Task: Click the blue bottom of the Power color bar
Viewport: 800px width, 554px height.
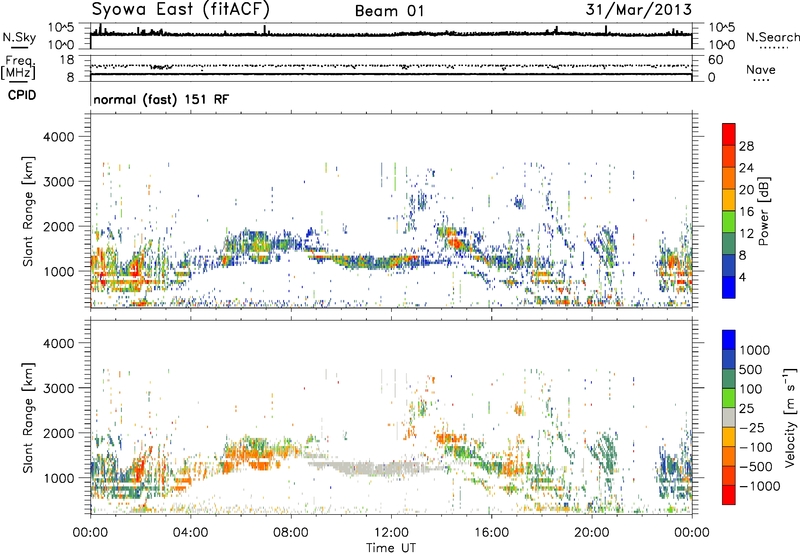Action: click(x=729, y=287)
